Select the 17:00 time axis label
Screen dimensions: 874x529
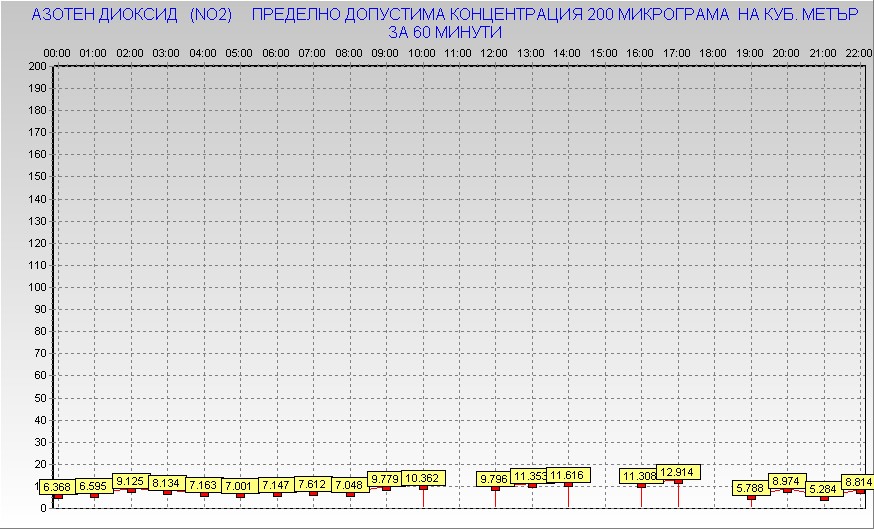click(x=677, y=52)
